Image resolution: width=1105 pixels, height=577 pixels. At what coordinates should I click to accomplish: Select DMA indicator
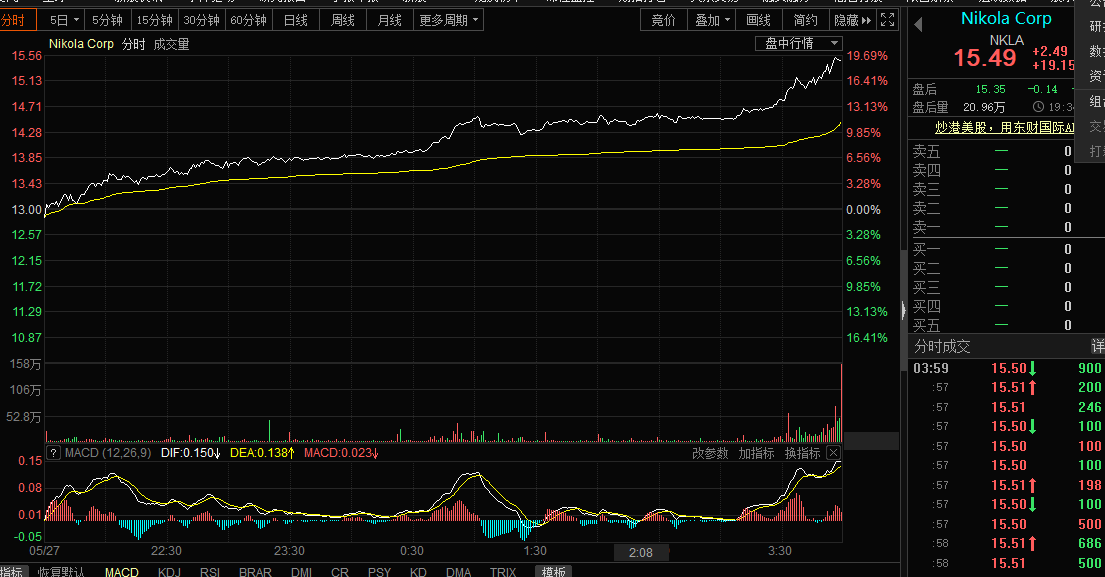point(458,571)
